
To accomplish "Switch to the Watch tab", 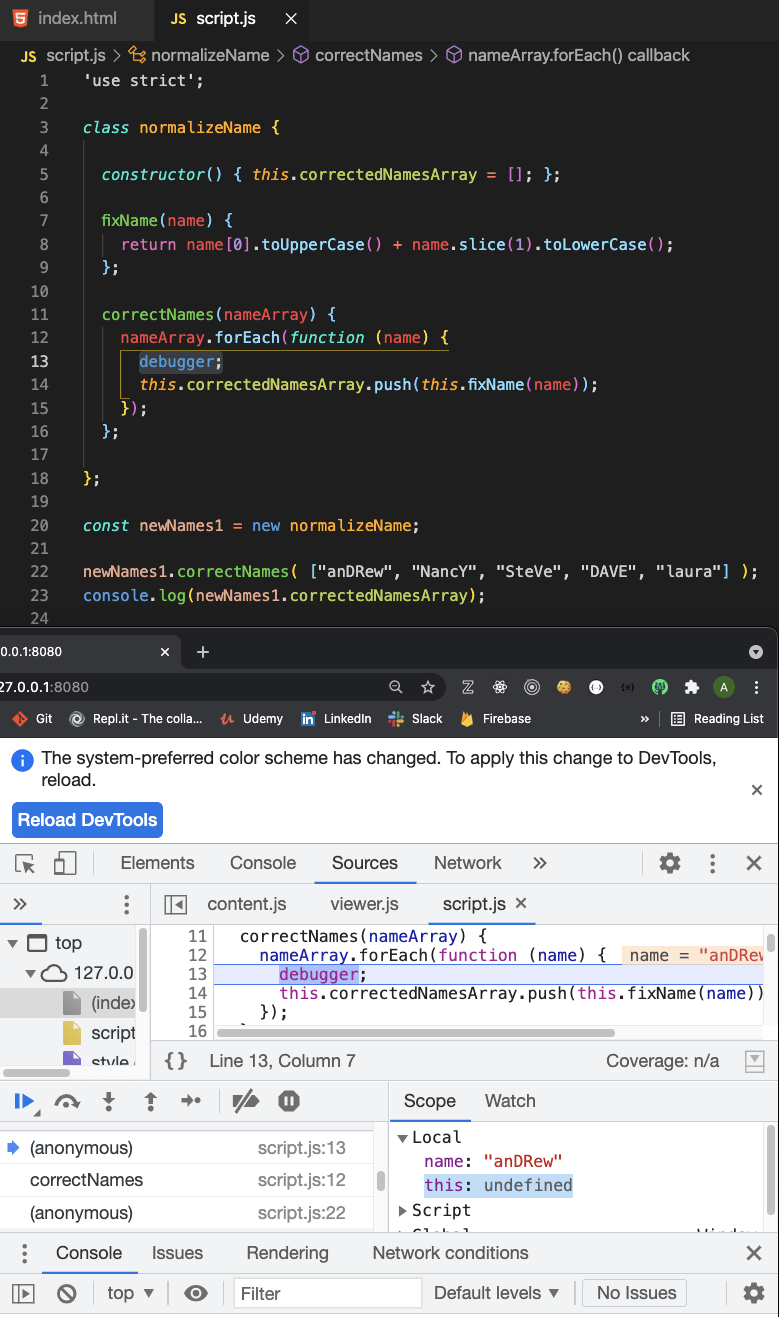I will 510,1101.
